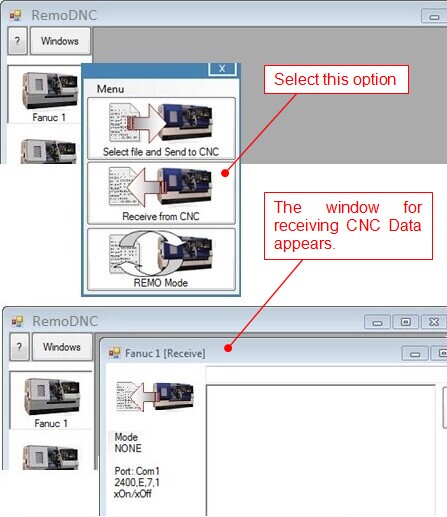The height and width of the screenshot is (517, 447).
Task: Activate REMO Mode in the menu
Action: (x=161, y=259)
